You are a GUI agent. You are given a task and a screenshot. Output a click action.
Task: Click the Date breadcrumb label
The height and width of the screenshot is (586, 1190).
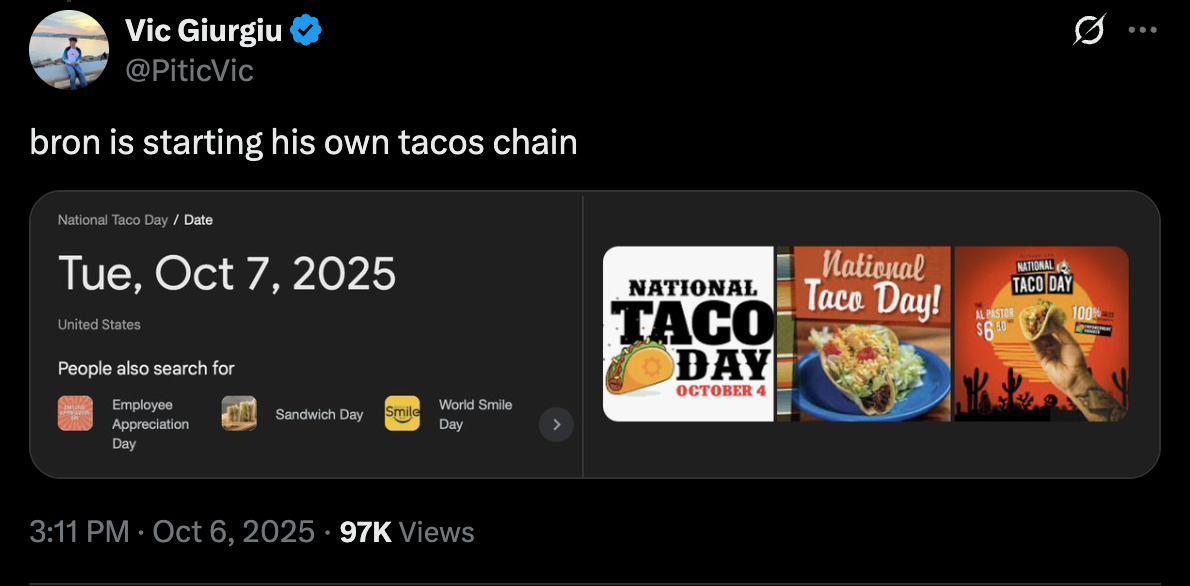[x=198, y=220]
